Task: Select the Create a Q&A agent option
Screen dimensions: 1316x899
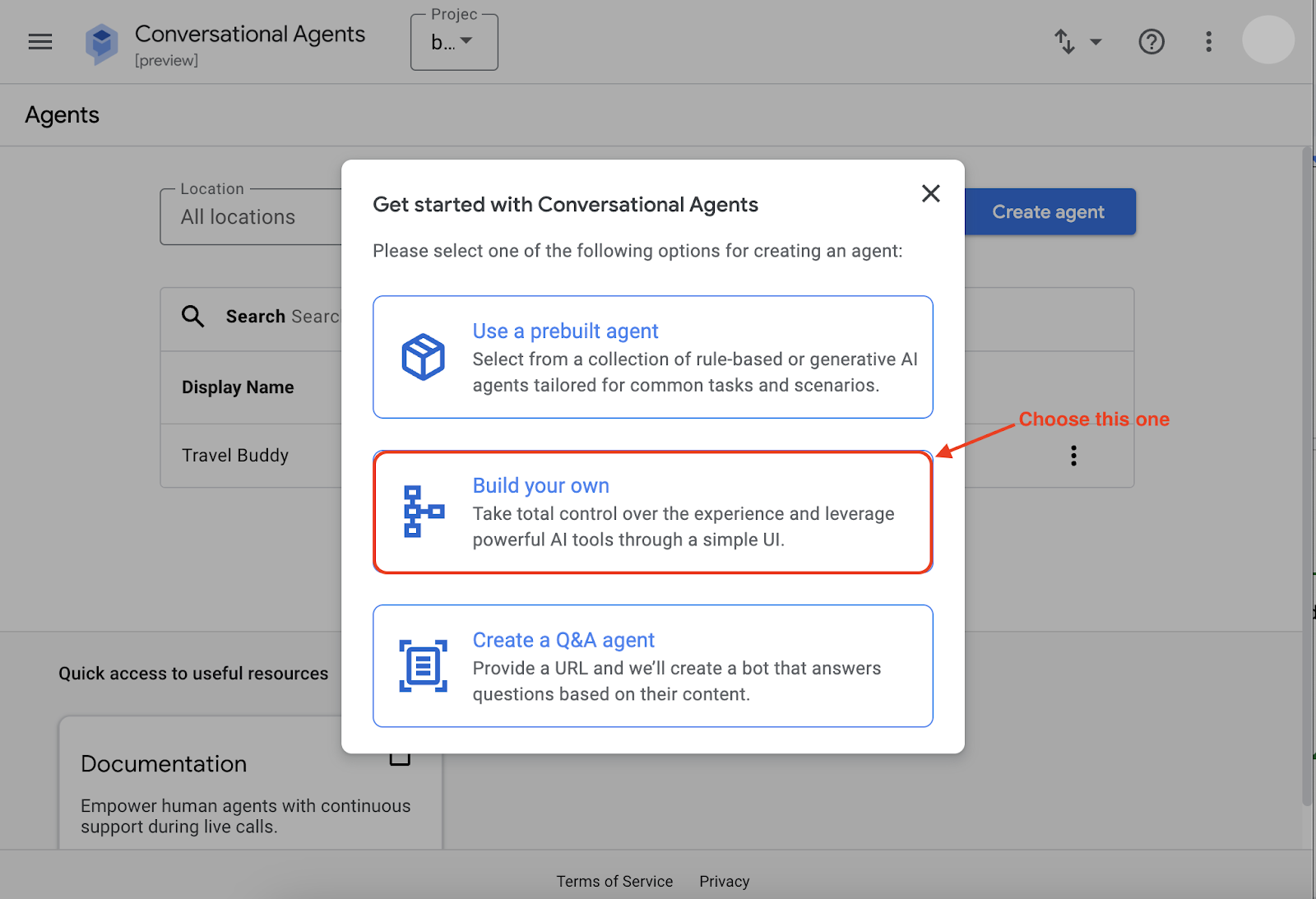Action: pyautogui.click(x=652, y=665)
